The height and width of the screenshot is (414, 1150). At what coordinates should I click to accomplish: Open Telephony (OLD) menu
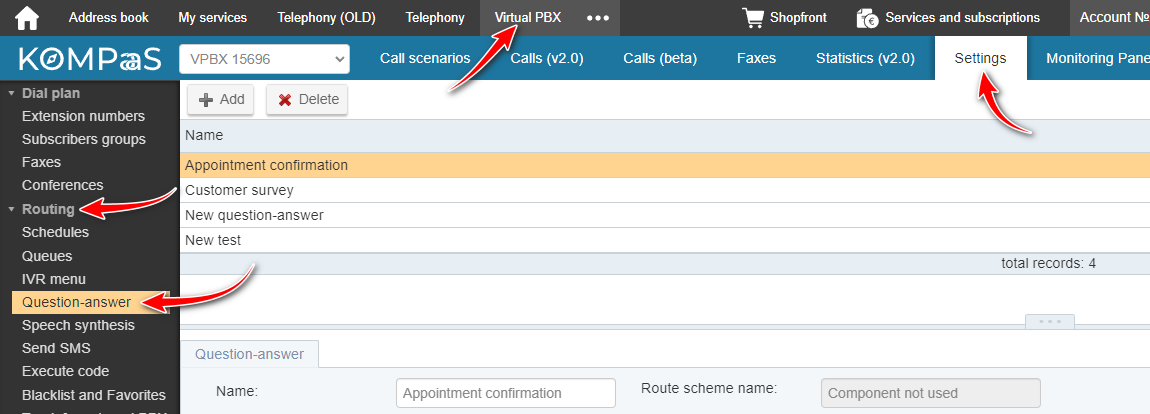click(326, 18)
